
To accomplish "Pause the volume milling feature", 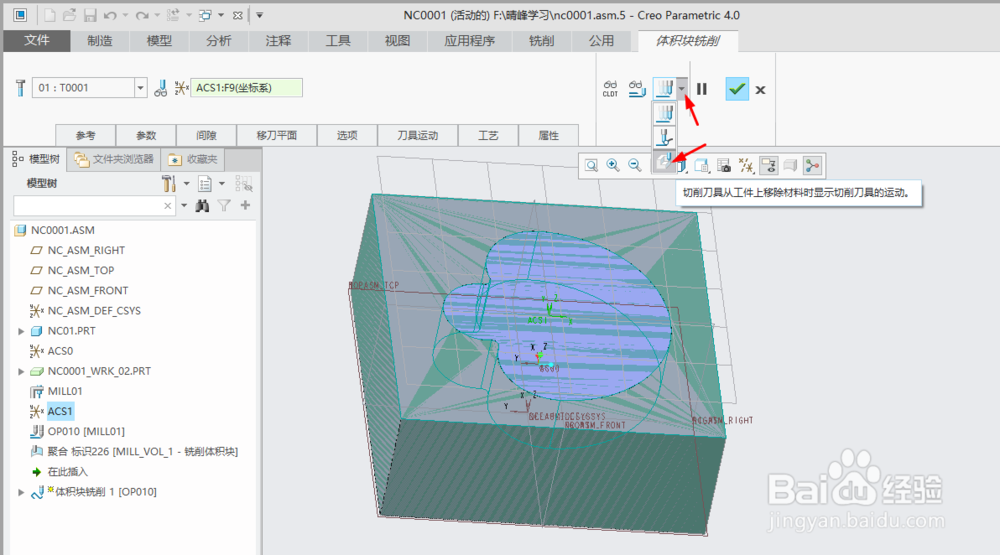I will (x=702, y=89).
